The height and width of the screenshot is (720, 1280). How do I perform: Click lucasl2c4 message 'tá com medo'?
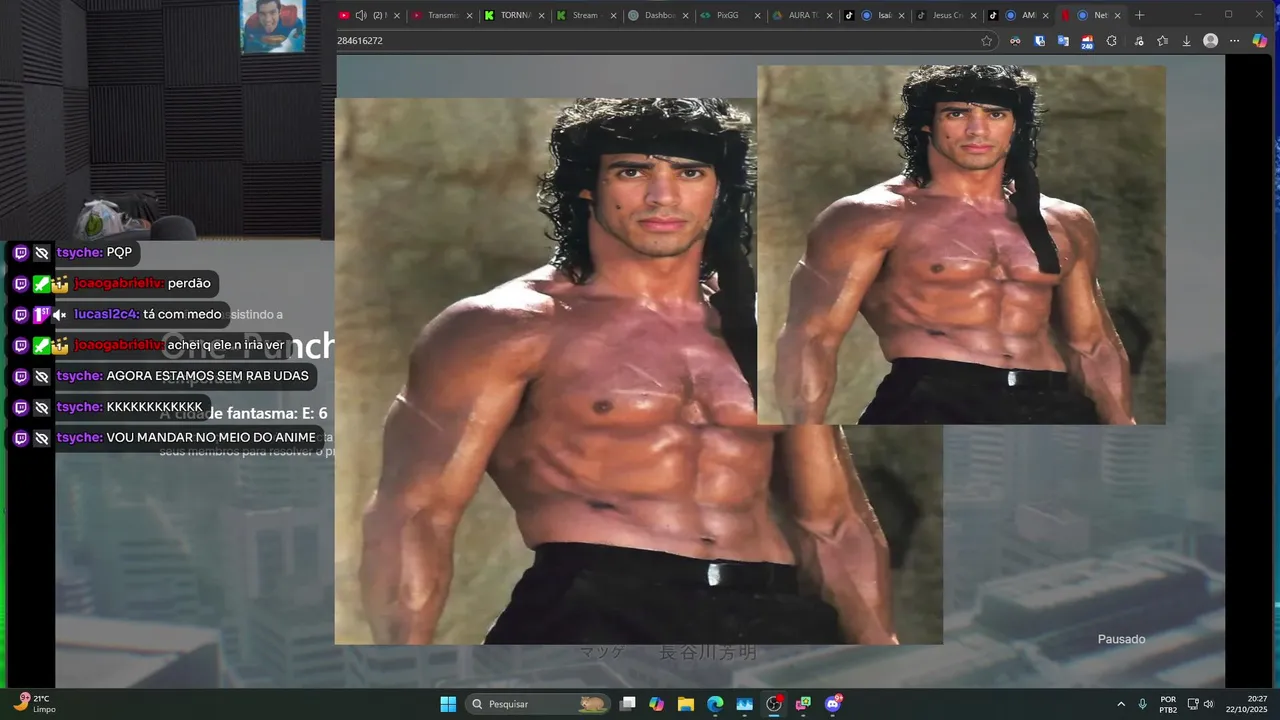pos(182,314)
